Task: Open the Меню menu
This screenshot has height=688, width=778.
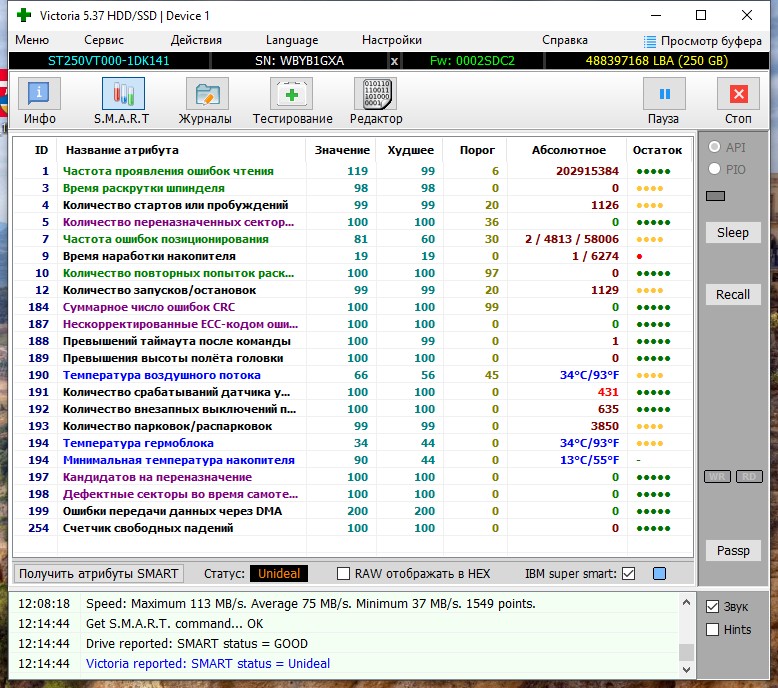Action: (32, 40)
